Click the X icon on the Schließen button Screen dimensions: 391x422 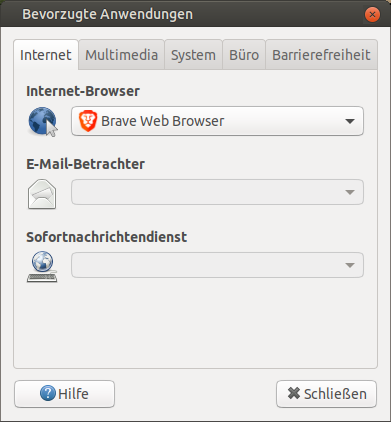tap(294, 393)
